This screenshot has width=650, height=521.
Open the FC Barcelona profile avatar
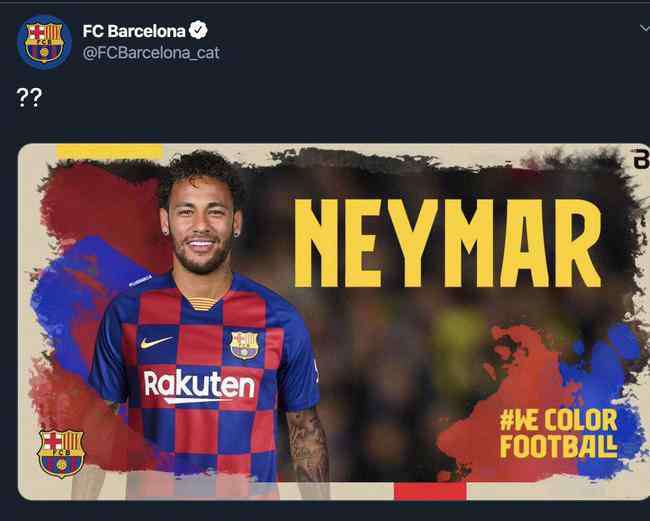pyautogui.click(x=44, y=41)
